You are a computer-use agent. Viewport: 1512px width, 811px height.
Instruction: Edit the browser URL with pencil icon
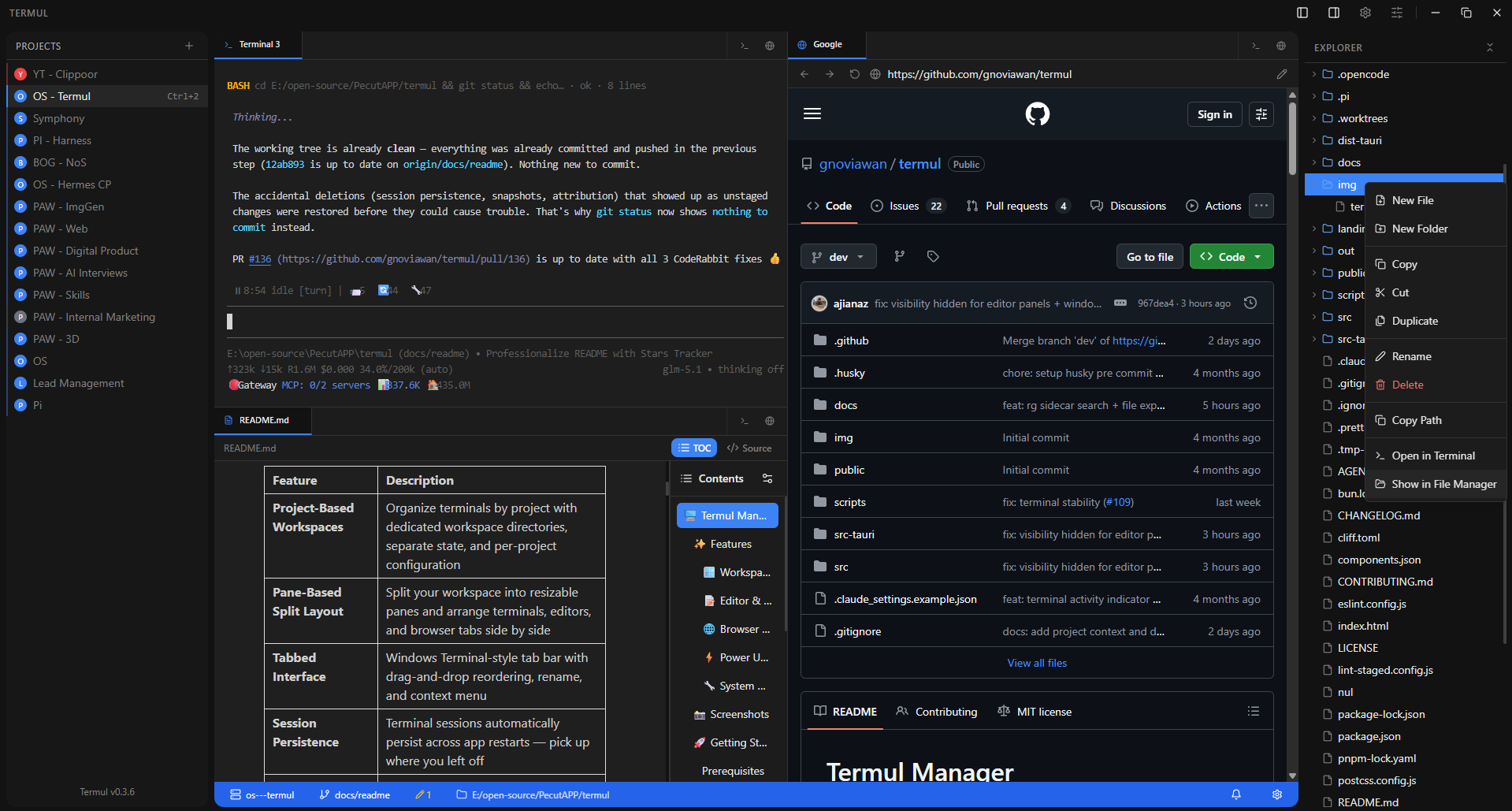1282,74
